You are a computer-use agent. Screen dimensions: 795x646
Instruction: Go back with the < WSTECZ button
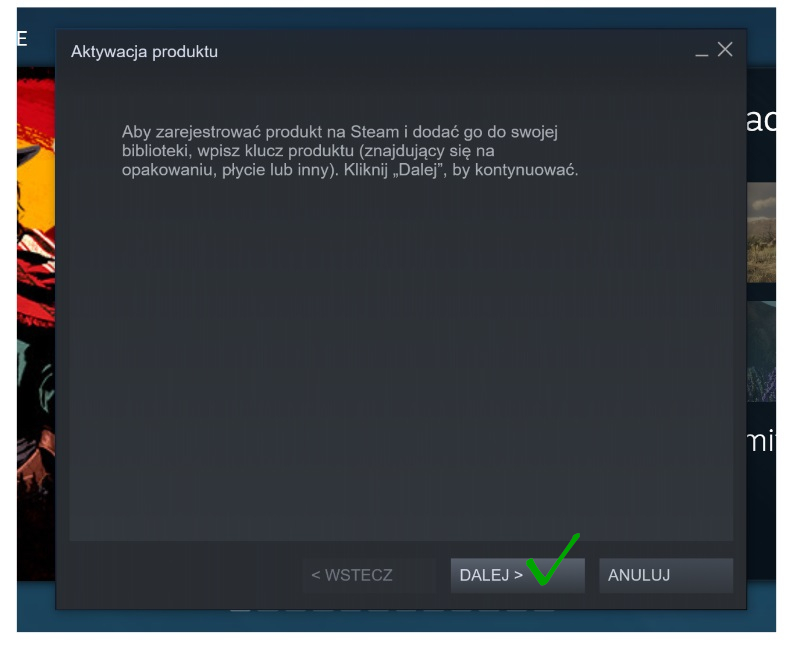click(x=369, y=575)
